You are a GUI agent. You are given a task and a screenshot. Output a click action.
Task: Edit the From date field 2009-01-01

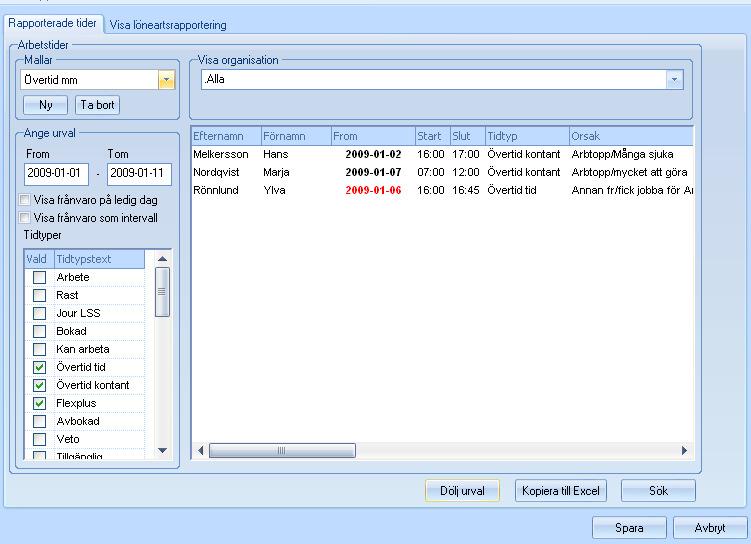(x=56, y=173)
